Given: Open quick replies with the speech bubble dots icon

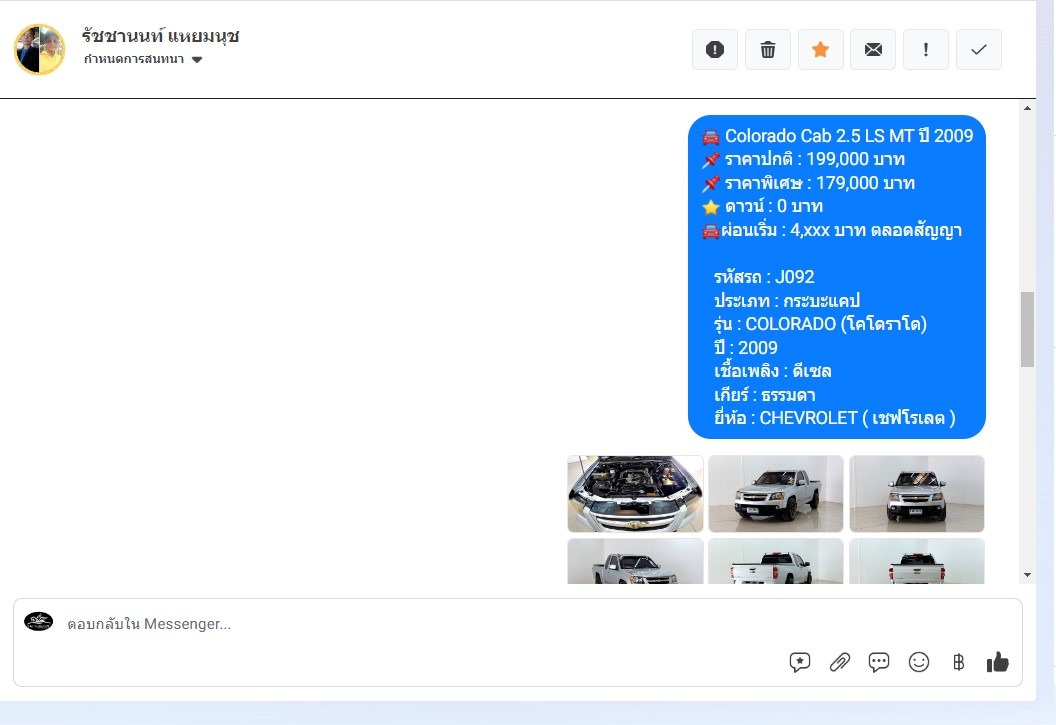Looking at the screenshot, I should click(x=879, y=662).
